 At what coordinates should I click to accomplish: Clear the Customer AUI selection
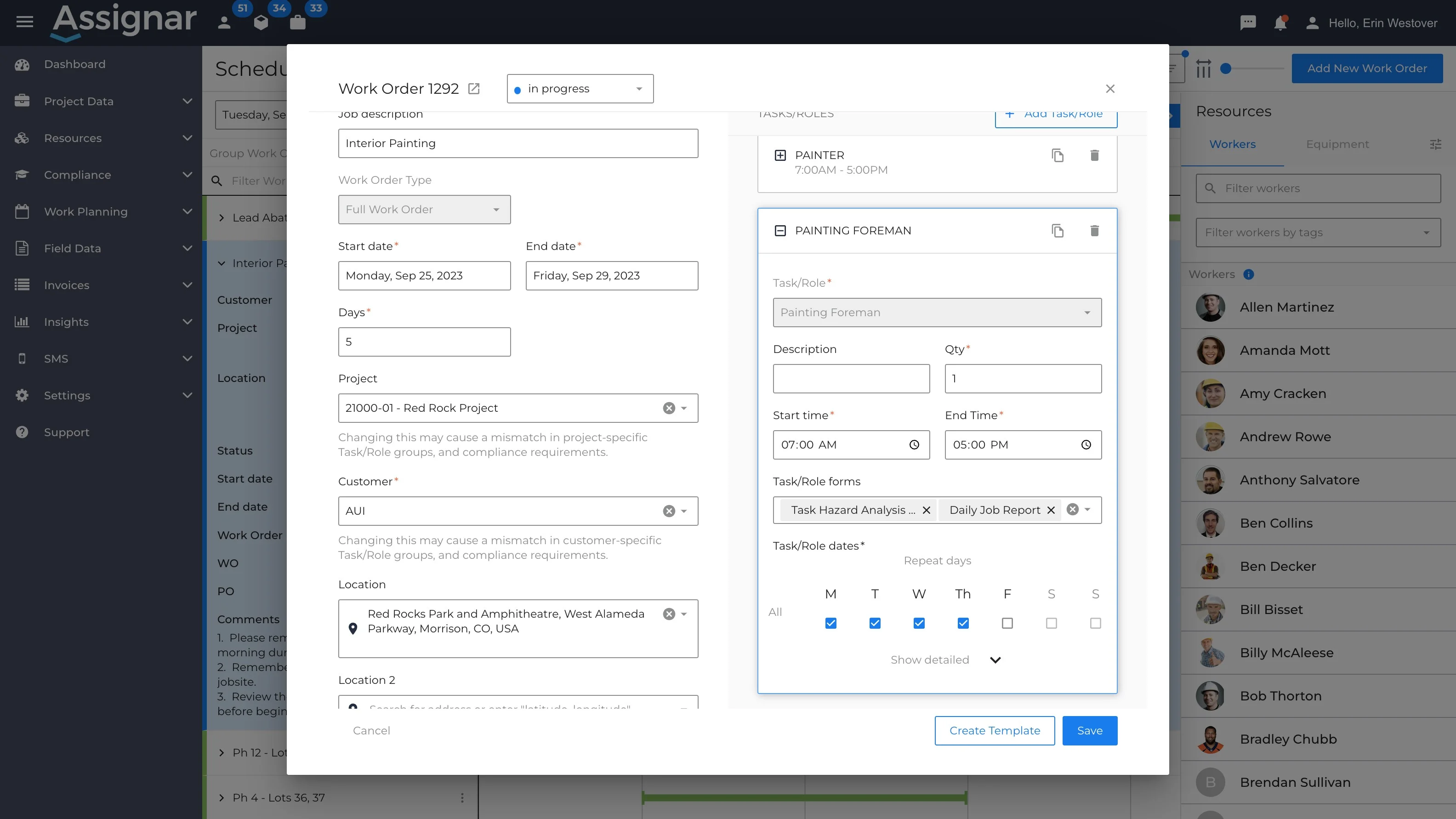(669, 511)
